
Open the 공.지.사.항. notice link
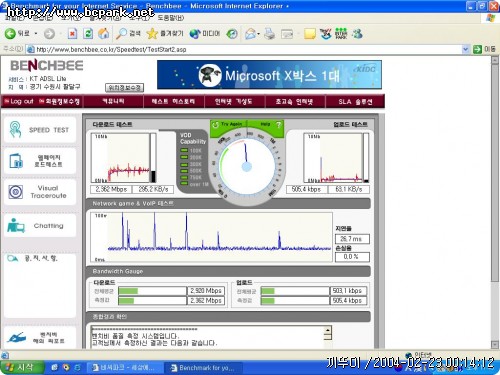click(33, 258)
